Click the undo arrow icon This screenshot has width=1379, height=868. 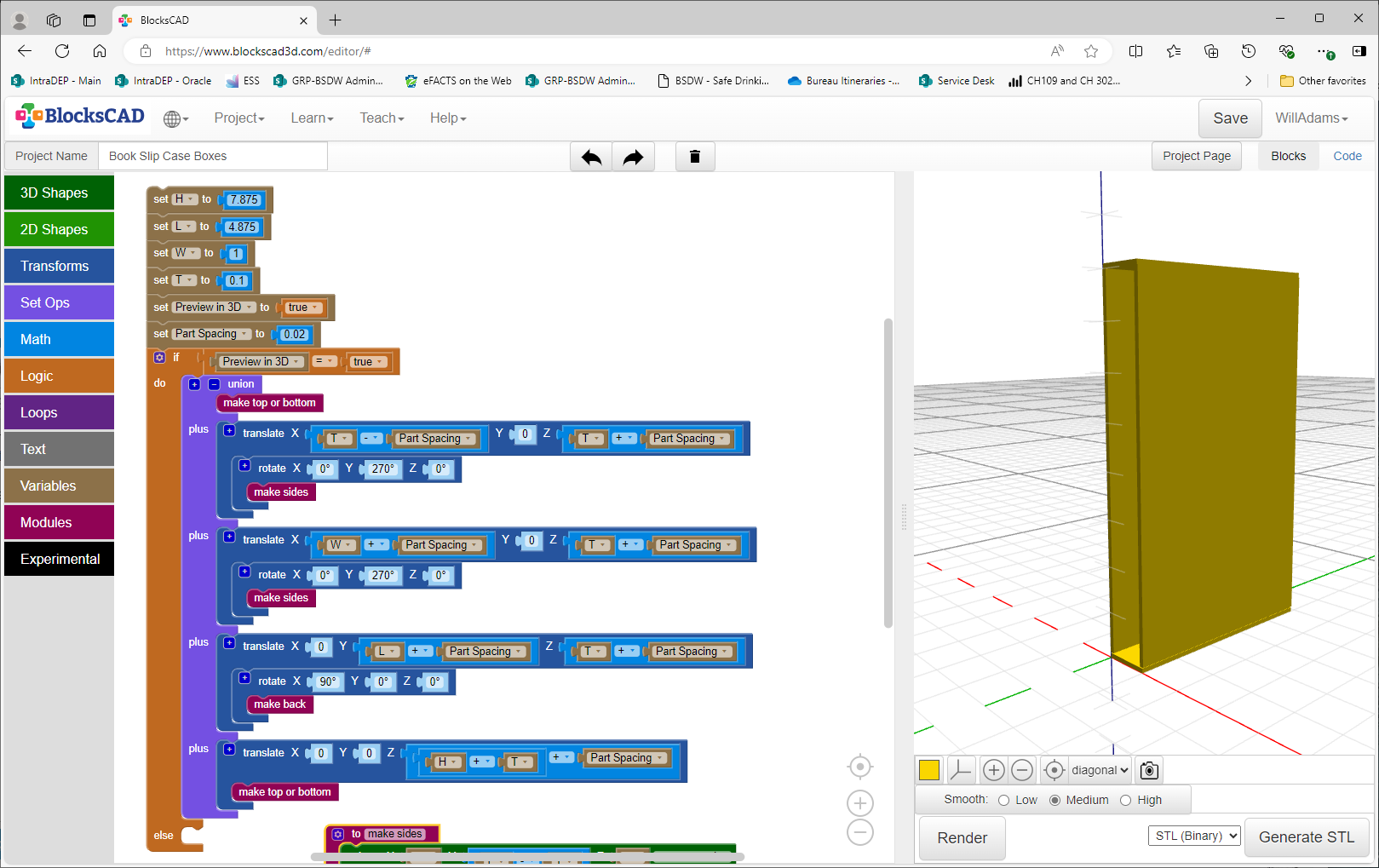coord(591,157)
